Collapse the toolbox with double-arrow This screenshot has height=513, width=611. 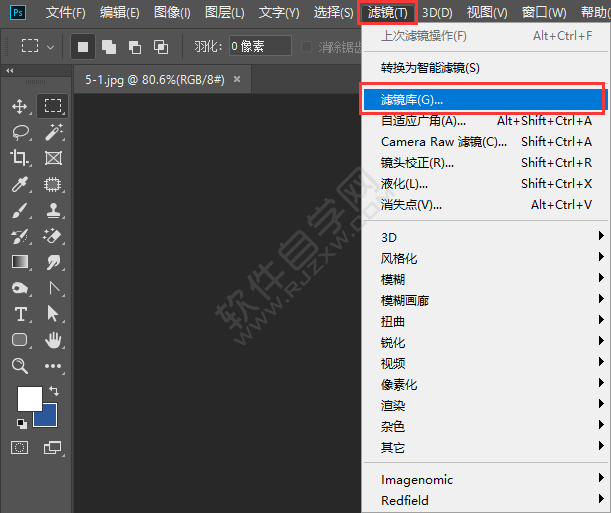[10, 71]
